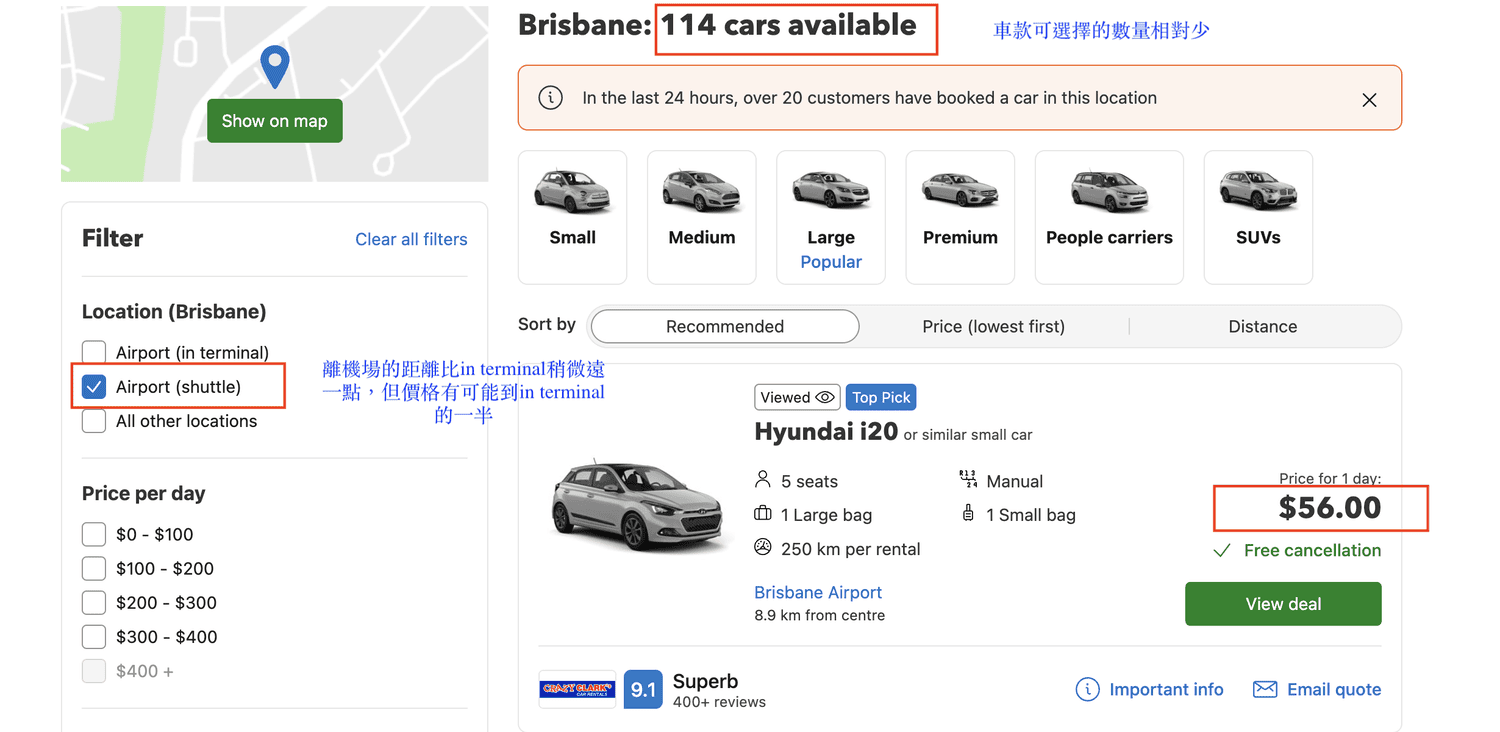Check the $0 - $100 price checkbox

[x=94, y=534]
